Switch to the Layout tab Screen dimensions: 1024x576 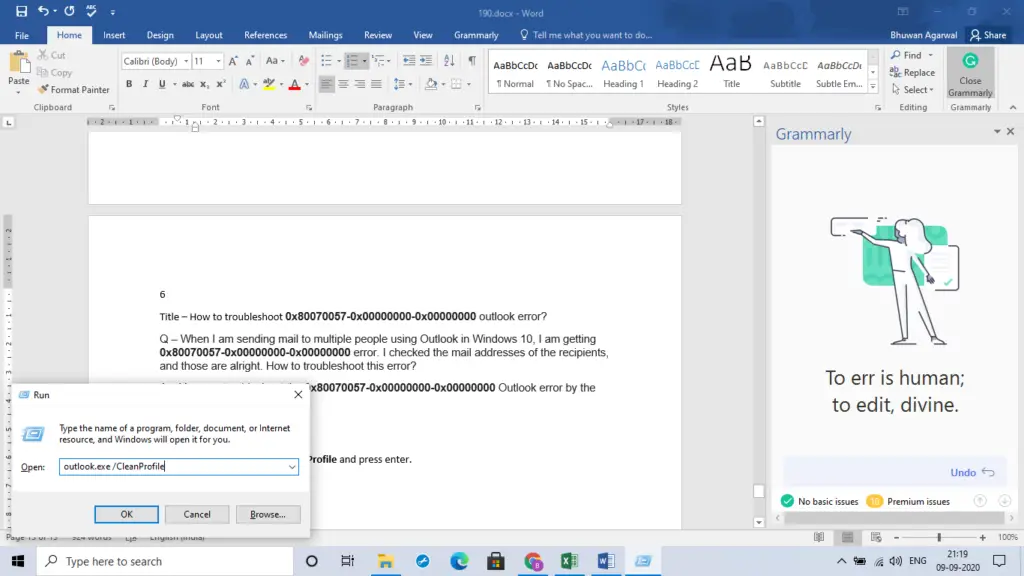208,35
